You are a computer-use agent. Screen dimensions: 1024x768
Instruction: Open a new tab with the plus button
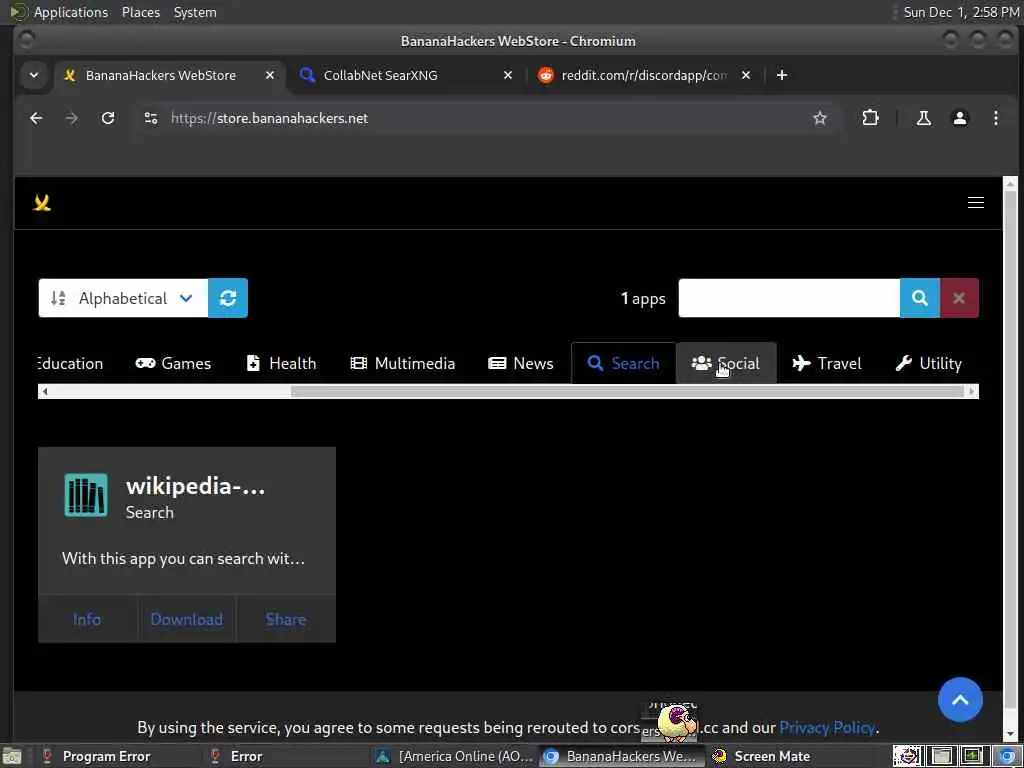coord(782,75)
